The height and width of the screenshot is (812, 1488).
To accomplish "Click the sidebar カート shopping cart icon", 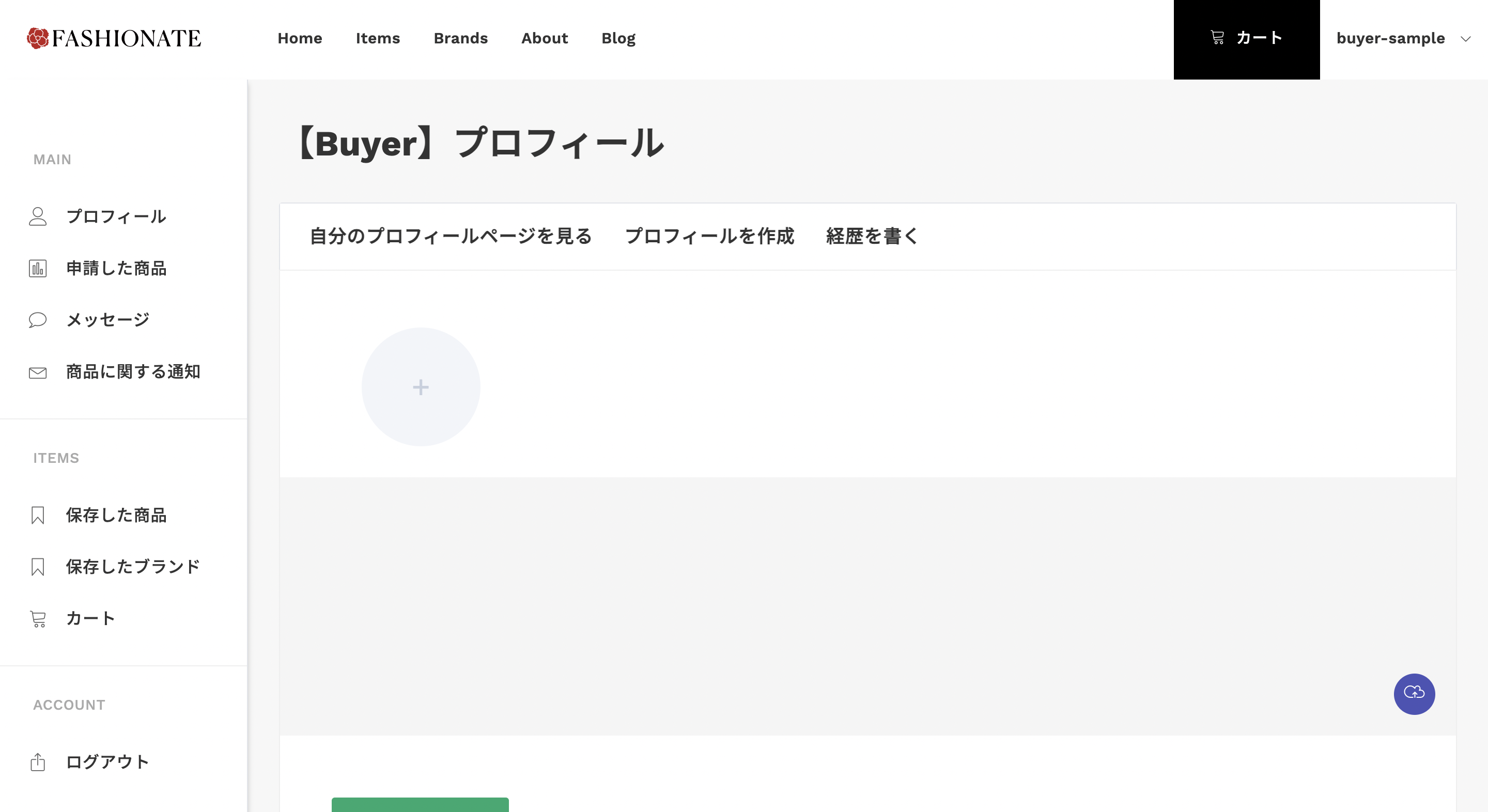I will pyautogui.click(x=38, y=618).
